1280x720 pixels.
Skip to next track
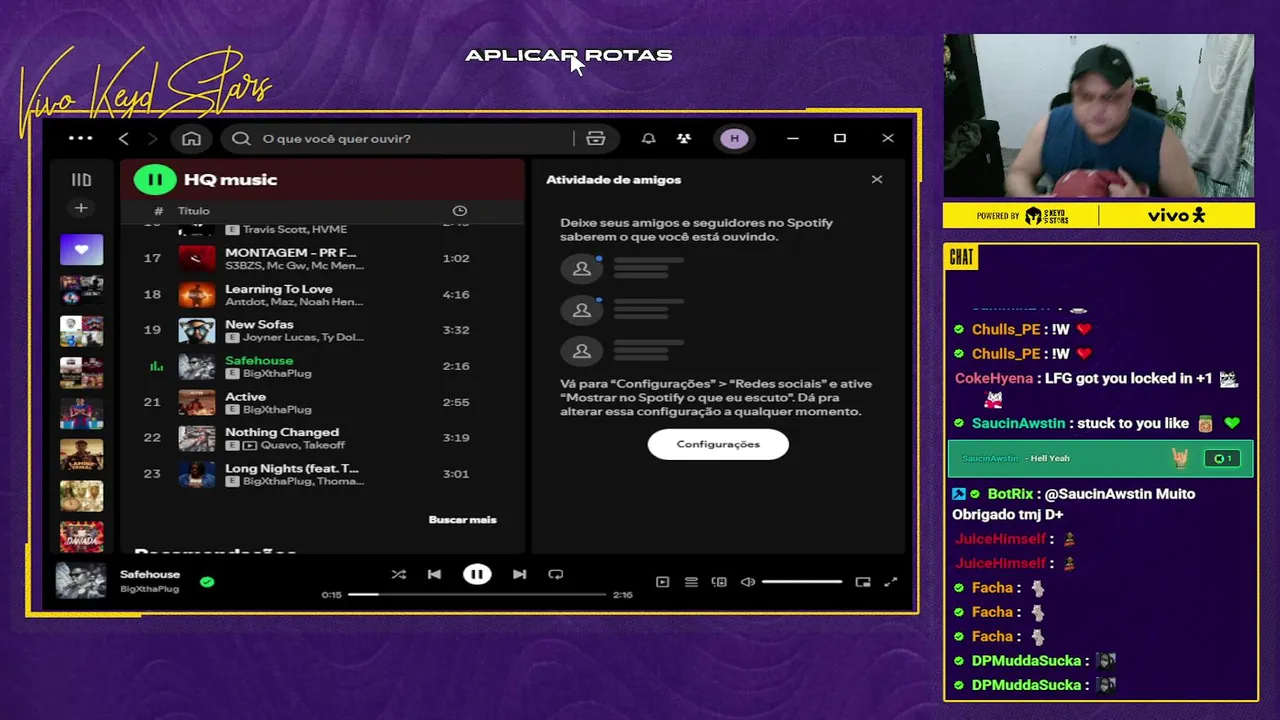519,574
